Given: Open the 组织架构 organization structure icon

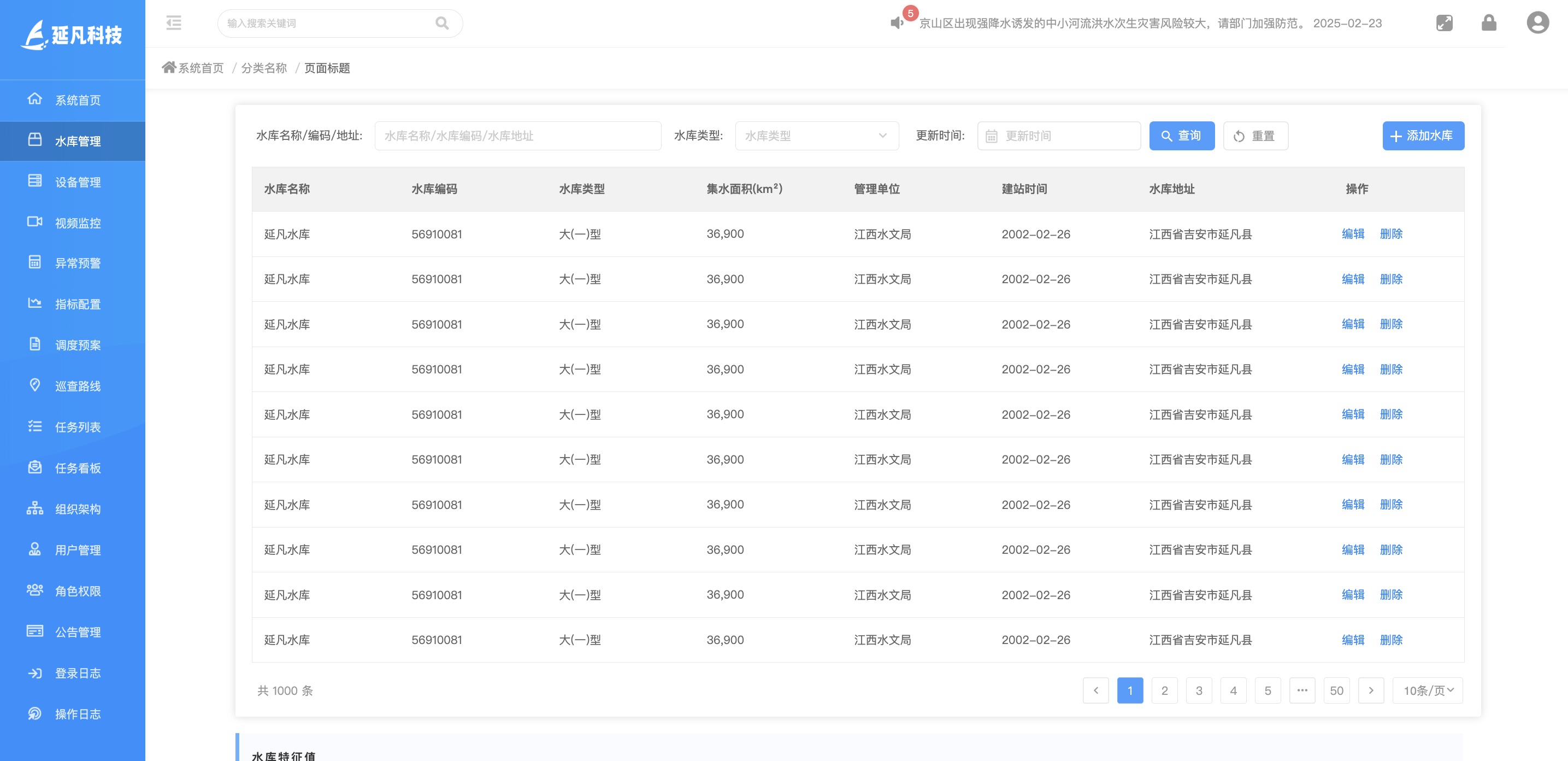Looking at the screenshot, I should click(x=35, y=509).
